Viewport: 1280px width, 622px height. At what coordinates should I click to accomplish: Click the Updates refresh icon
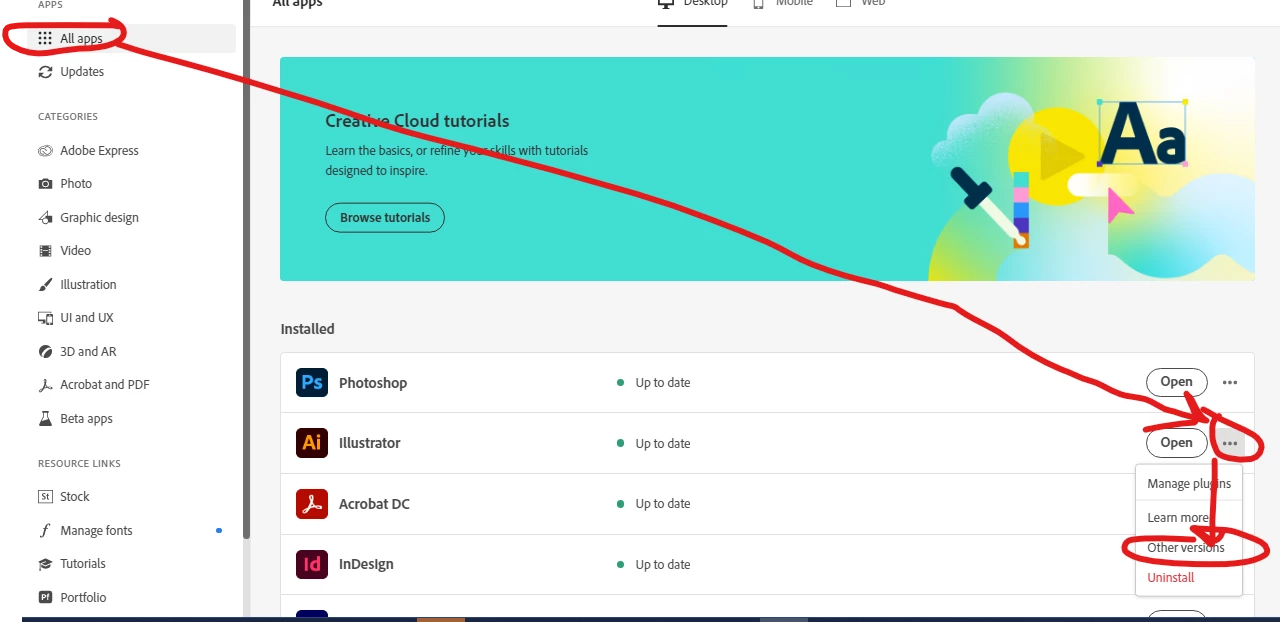tap(45, 72)
